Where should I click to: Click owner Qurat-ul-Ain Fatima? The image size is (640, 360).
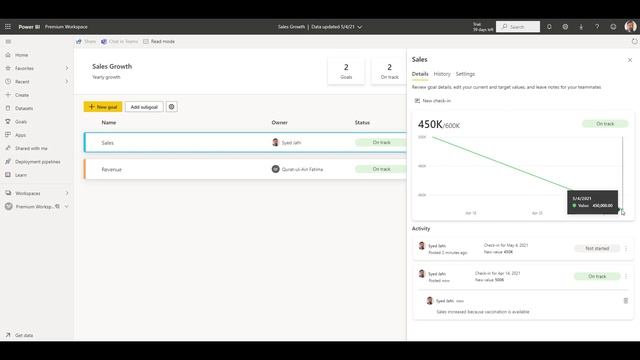point(297,169)
